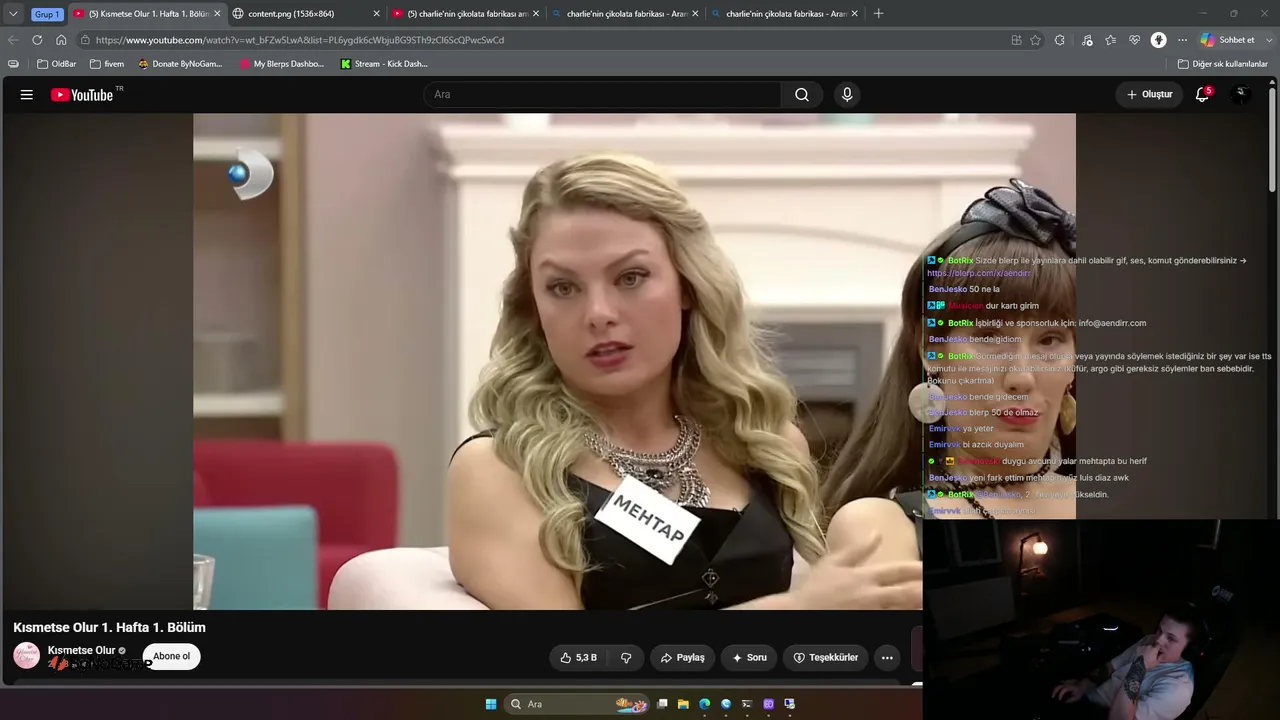The height and width of the screenshot is (720, 1280).
Task: Subscribe with Abone ol button
Action: (171, 656)
